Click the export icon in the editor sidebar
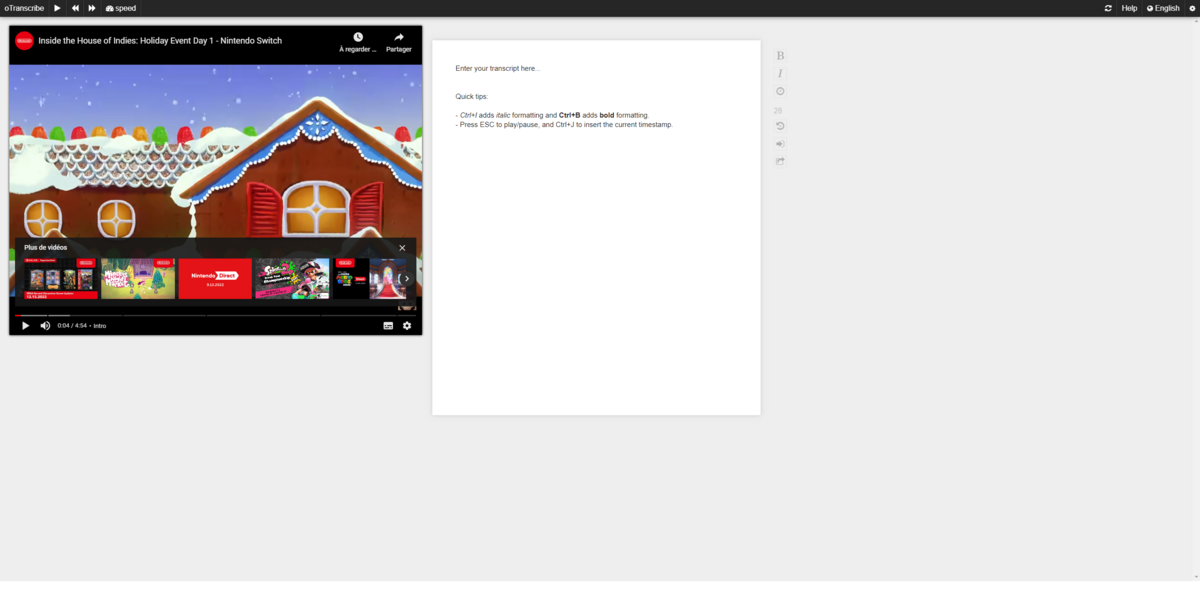This screenshot has height=589, width=1200. tap(780, 161)
